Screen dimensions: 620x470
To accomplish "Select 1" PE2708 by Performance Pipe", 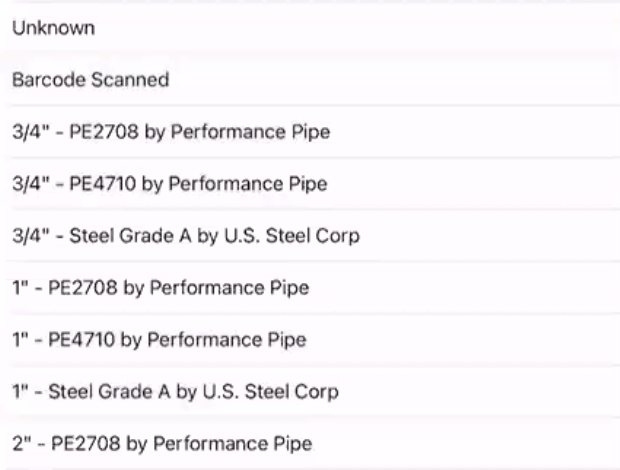I will pos(160,288).
